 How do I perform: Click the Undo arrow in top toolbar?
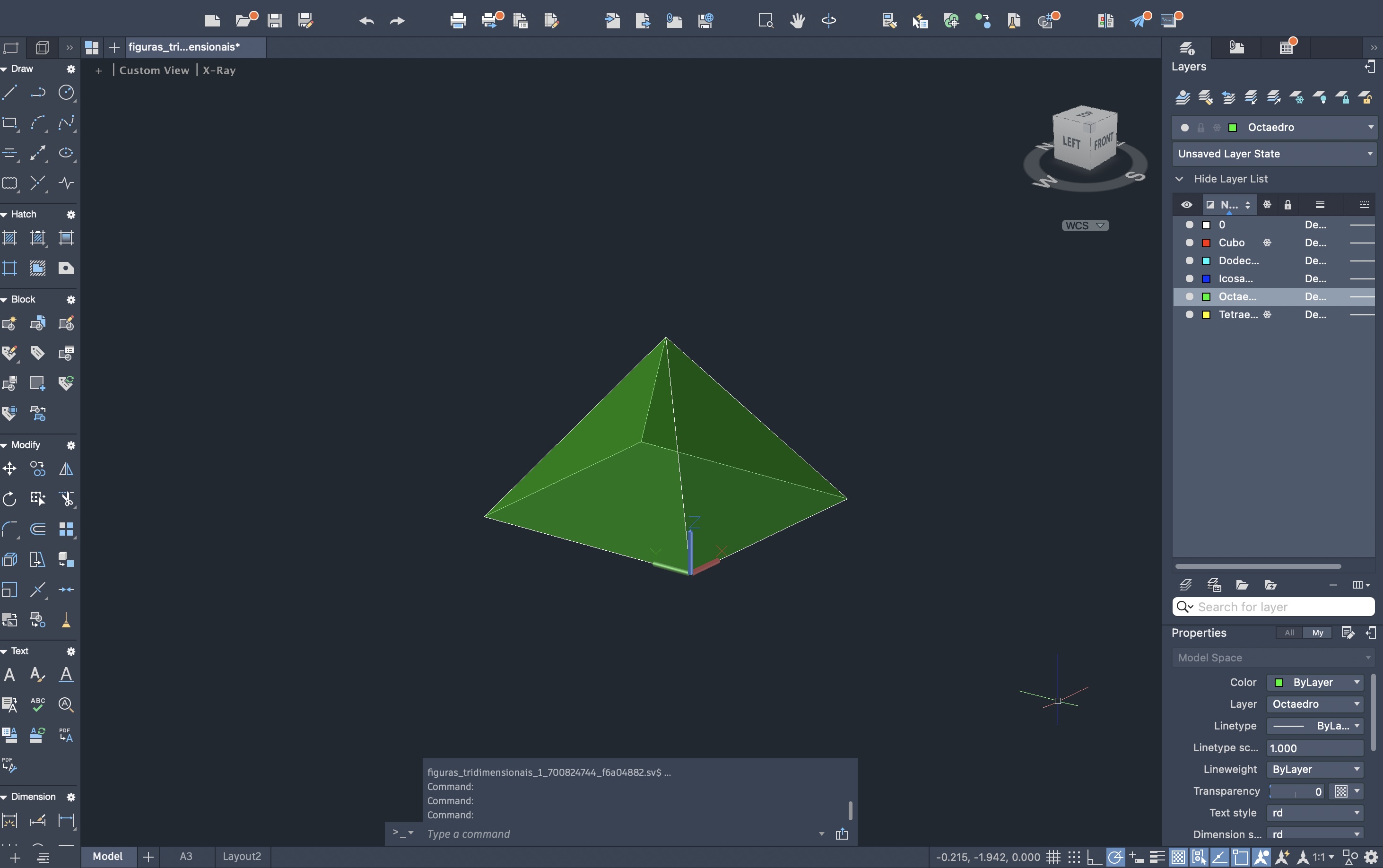pyautogui.click(x=366, y=21)
